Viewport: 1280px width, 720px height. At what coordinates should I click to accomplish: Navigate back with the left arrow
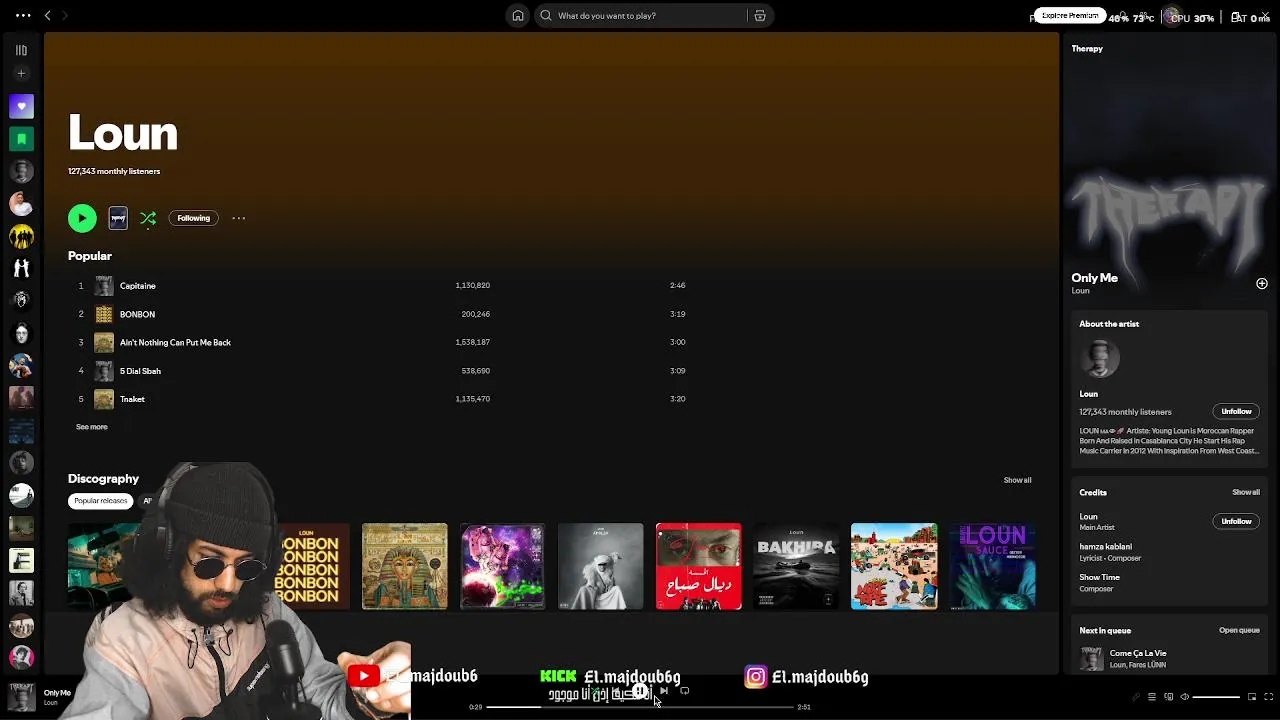click(x=47, y=16)
